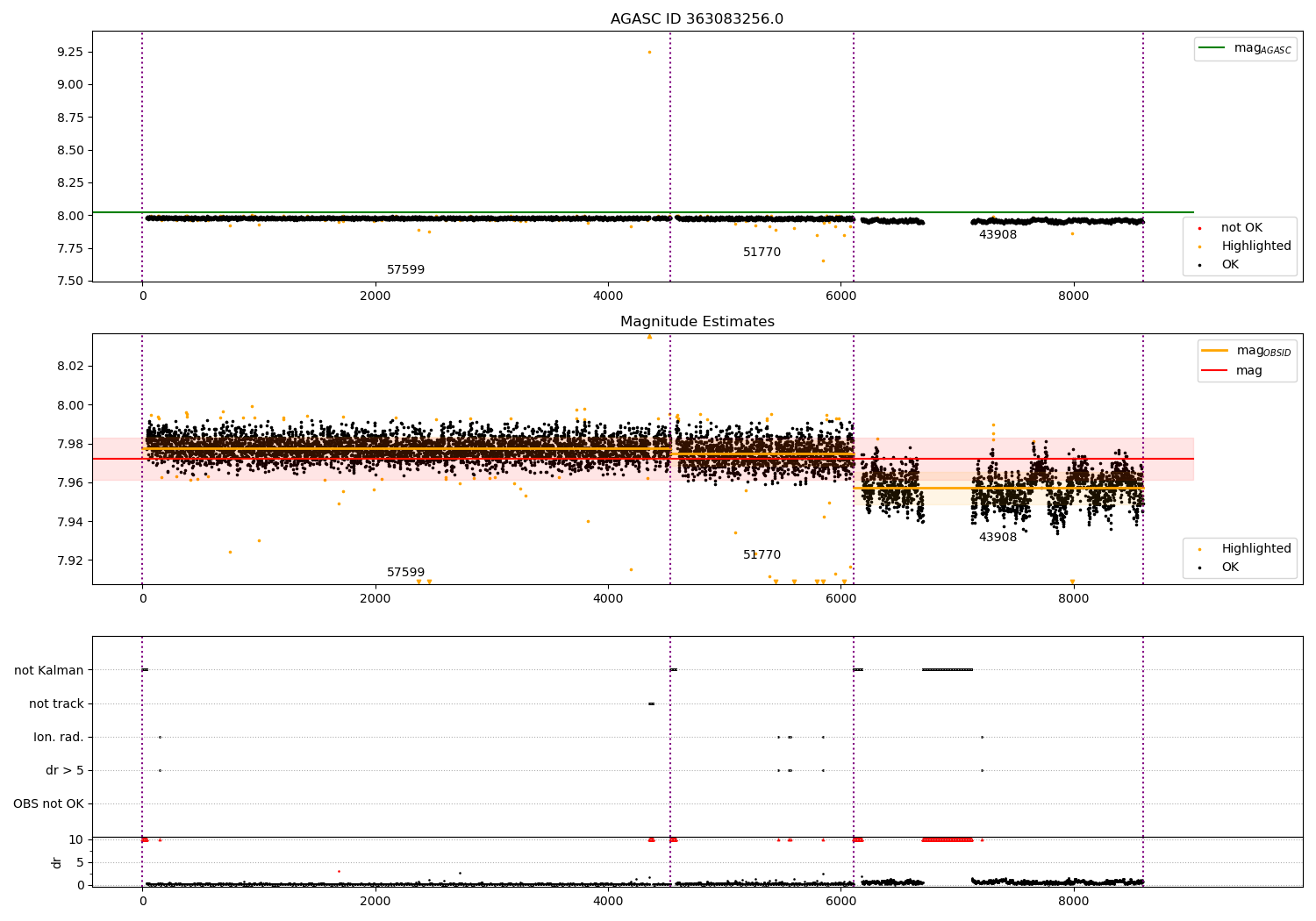Image resolution: width=1316 pixels, height=921 pixels.
Task: Click the long red marker band in the dr plot
Action: (x=948, y=839)
